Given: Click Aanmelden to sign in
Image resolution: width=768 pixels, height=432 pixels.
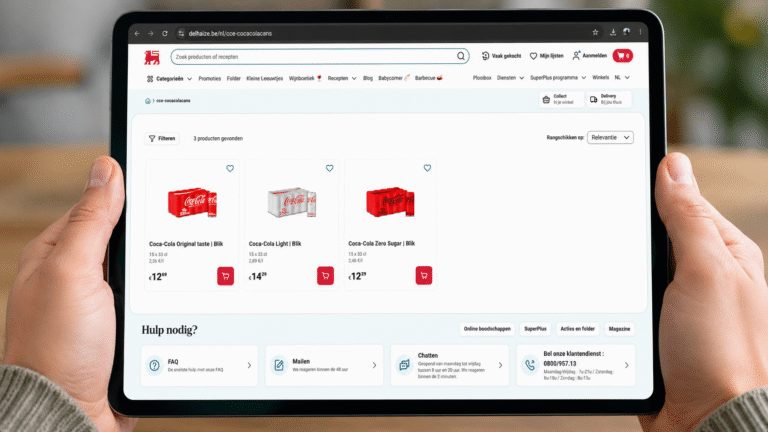Looking at the screenshot, I should point(590,55).
